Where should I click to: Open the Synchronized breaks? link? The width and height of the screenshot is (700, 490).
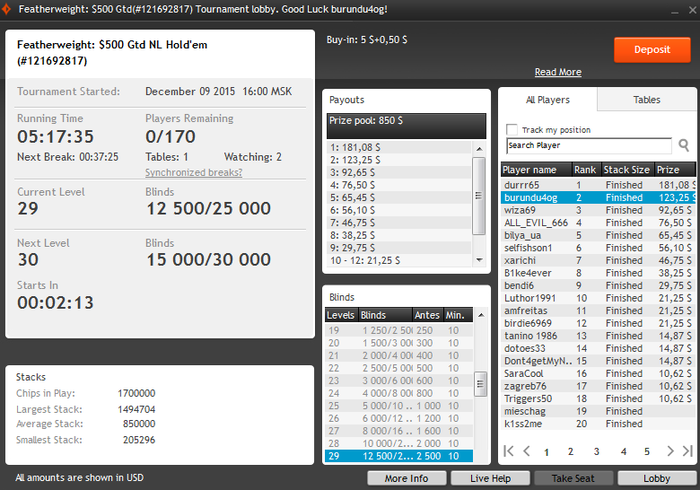tap(194, 172)
